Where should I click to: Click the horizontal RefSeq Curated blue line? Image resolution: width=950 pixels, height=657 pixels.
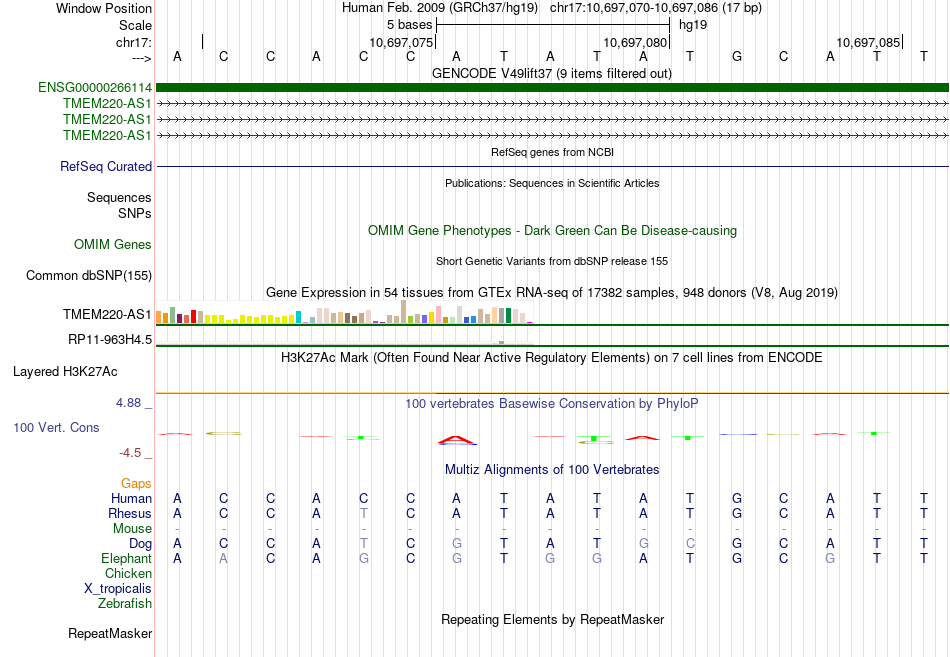click(x=552, y=166)
